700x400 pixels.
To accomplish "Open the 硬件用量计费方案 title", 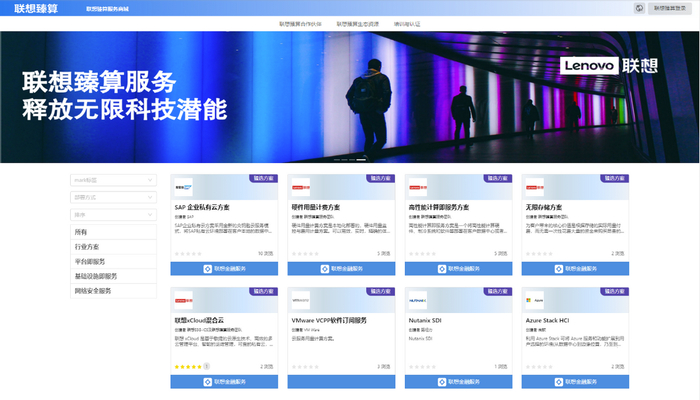I will tap(316, 207).
